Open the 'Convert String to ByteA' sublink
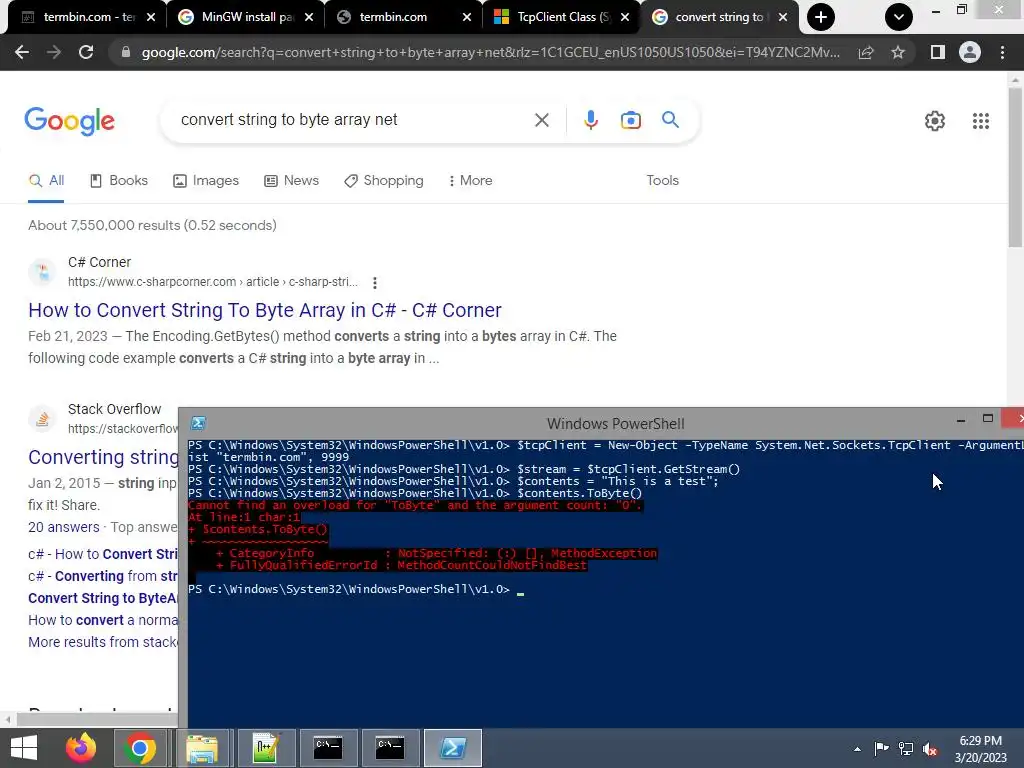 tap(103, 598)
